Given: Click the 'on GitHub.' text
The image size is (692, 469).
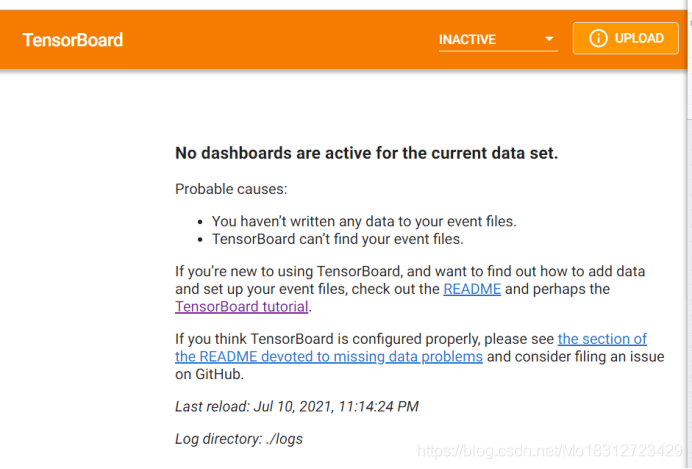Looking at the screenshot, I should click(x=209, y=375).
